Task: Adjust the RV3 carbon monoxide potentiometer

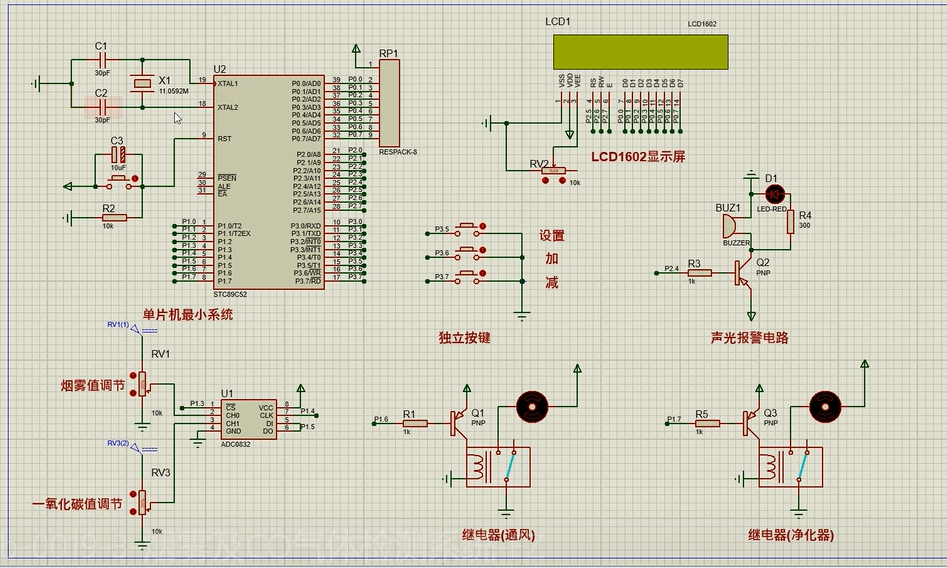Action: tap(142, 502)
